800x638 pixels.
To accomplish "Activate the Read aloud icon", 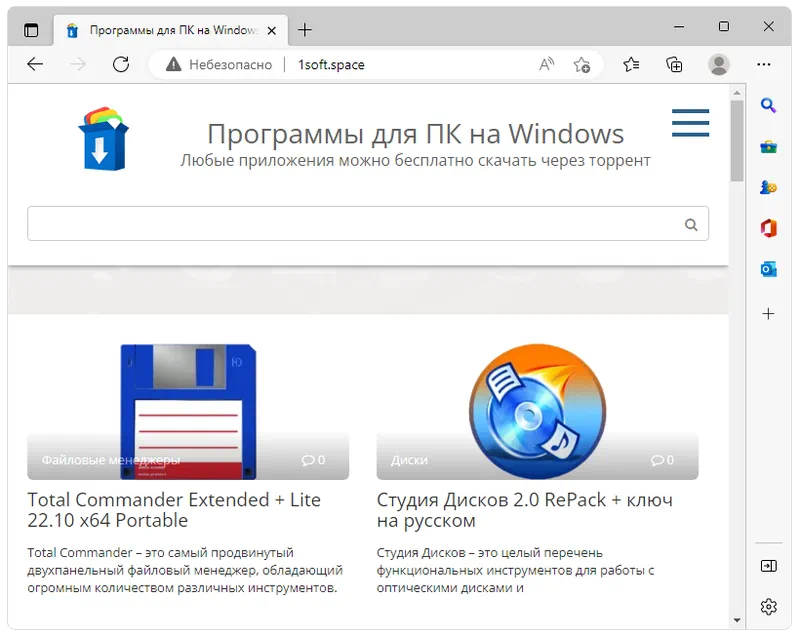I will 546,64.
